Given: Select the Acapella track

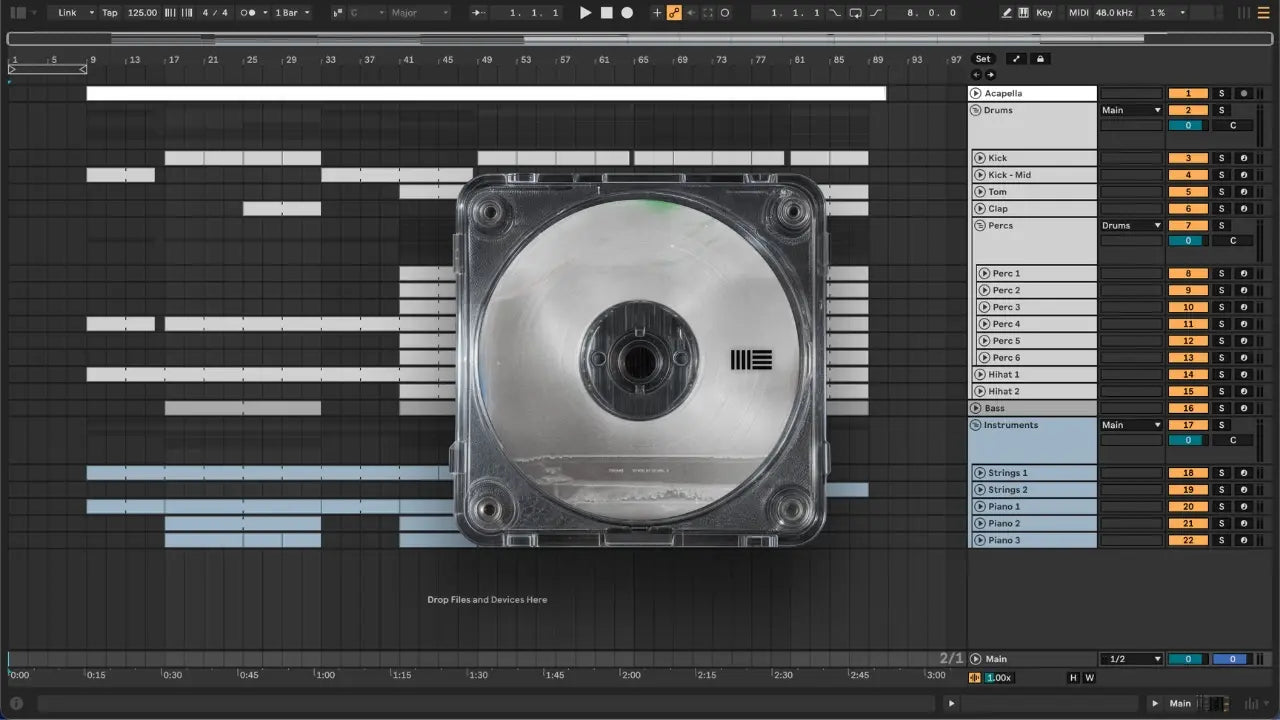Looking at the screenshot, I should 1033,93.
